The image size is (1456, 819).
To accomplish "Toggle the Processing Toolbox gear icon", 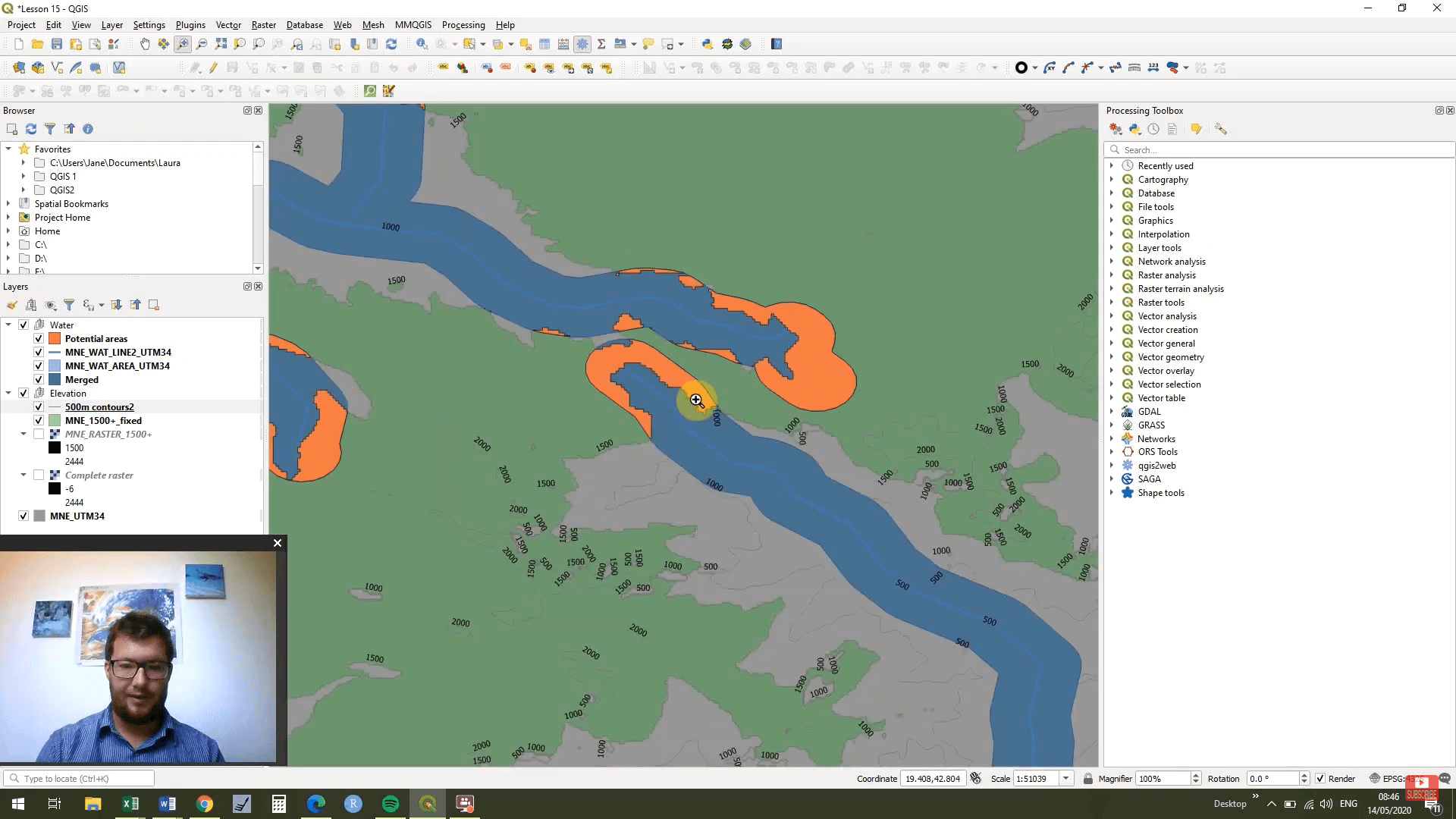I will click(x=582, y=44).
